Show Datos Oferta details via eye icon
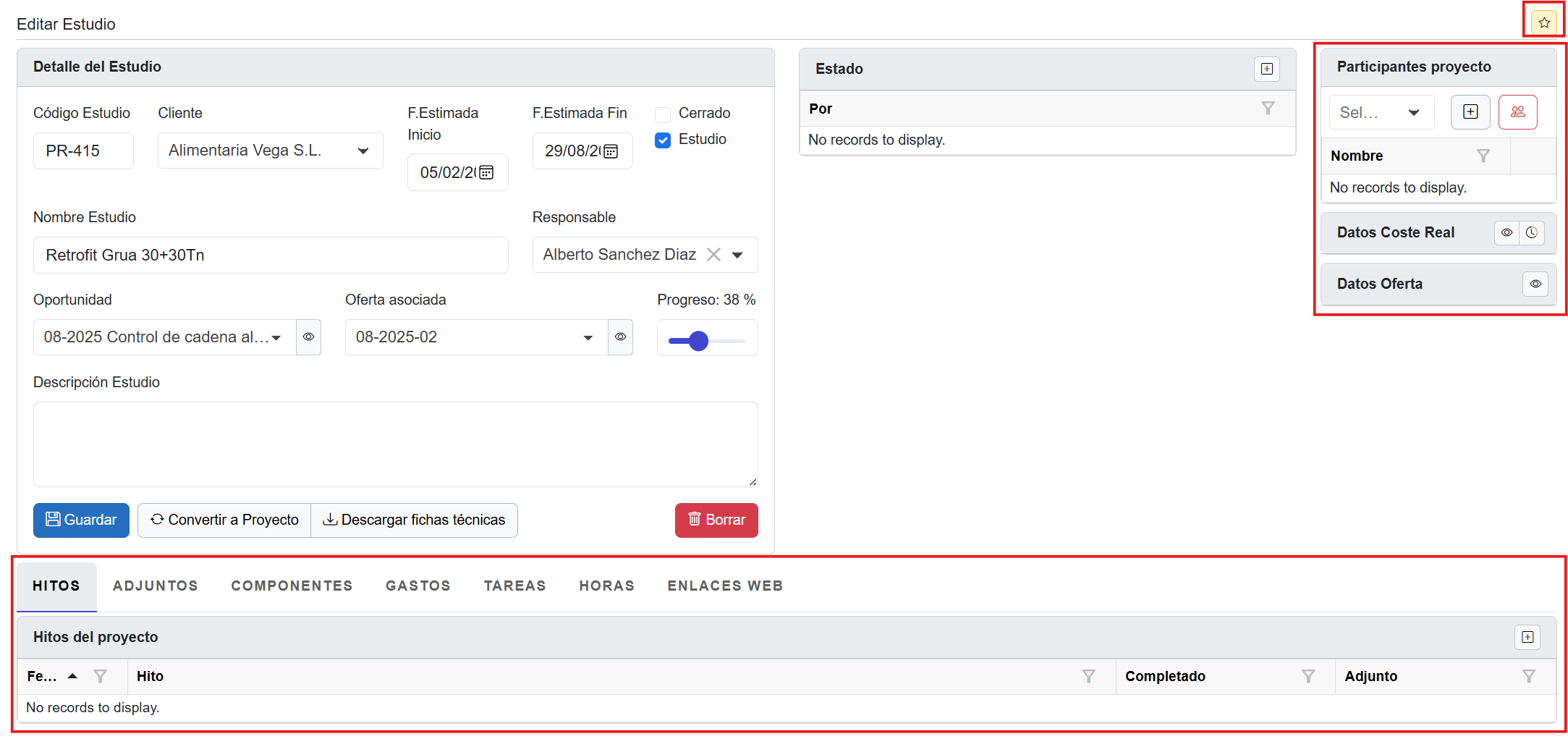The image size is (1568, 739). (x=1535, y=284)
